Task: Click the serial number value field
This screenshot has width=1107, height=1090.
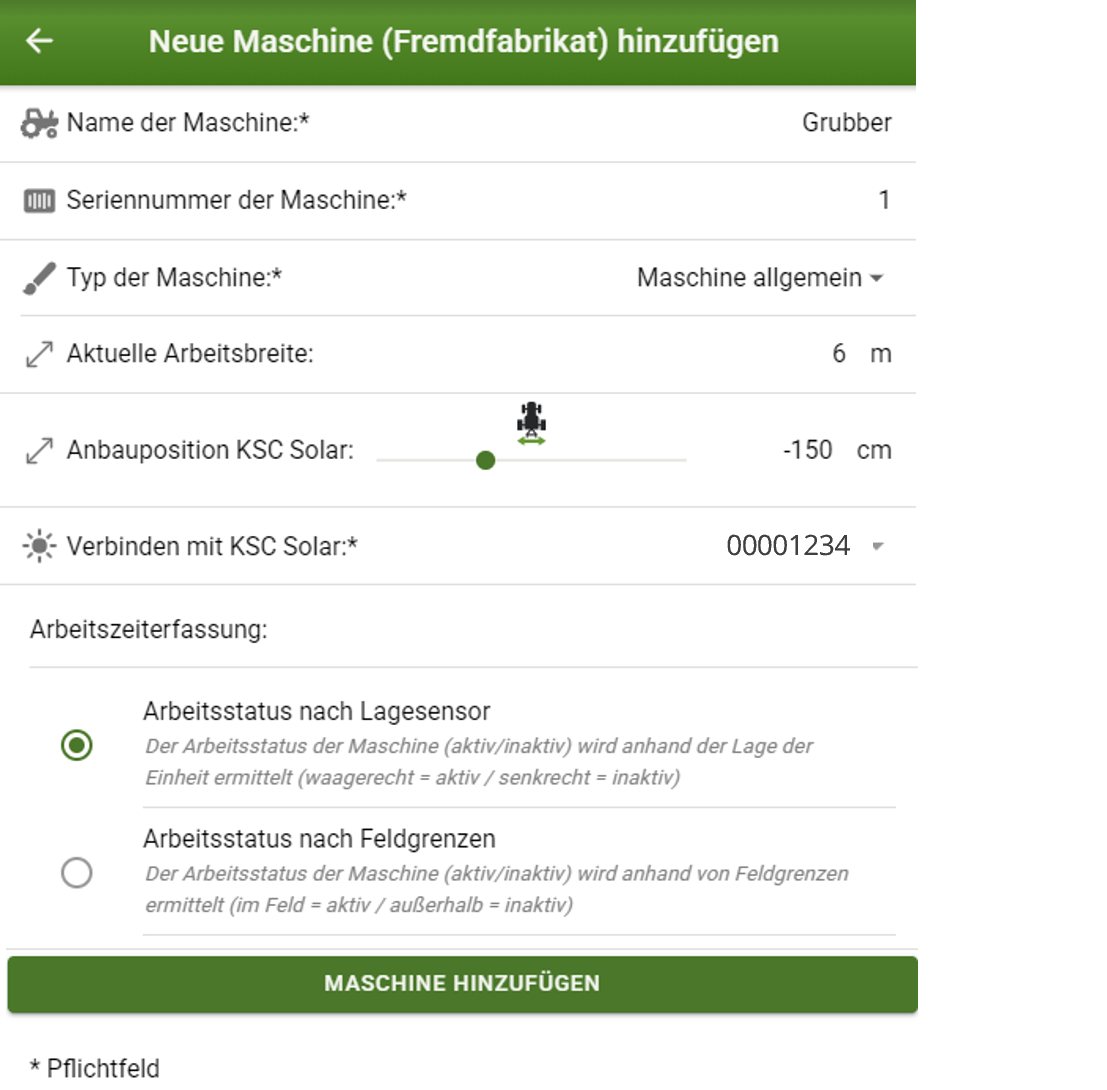Action: 883,201
